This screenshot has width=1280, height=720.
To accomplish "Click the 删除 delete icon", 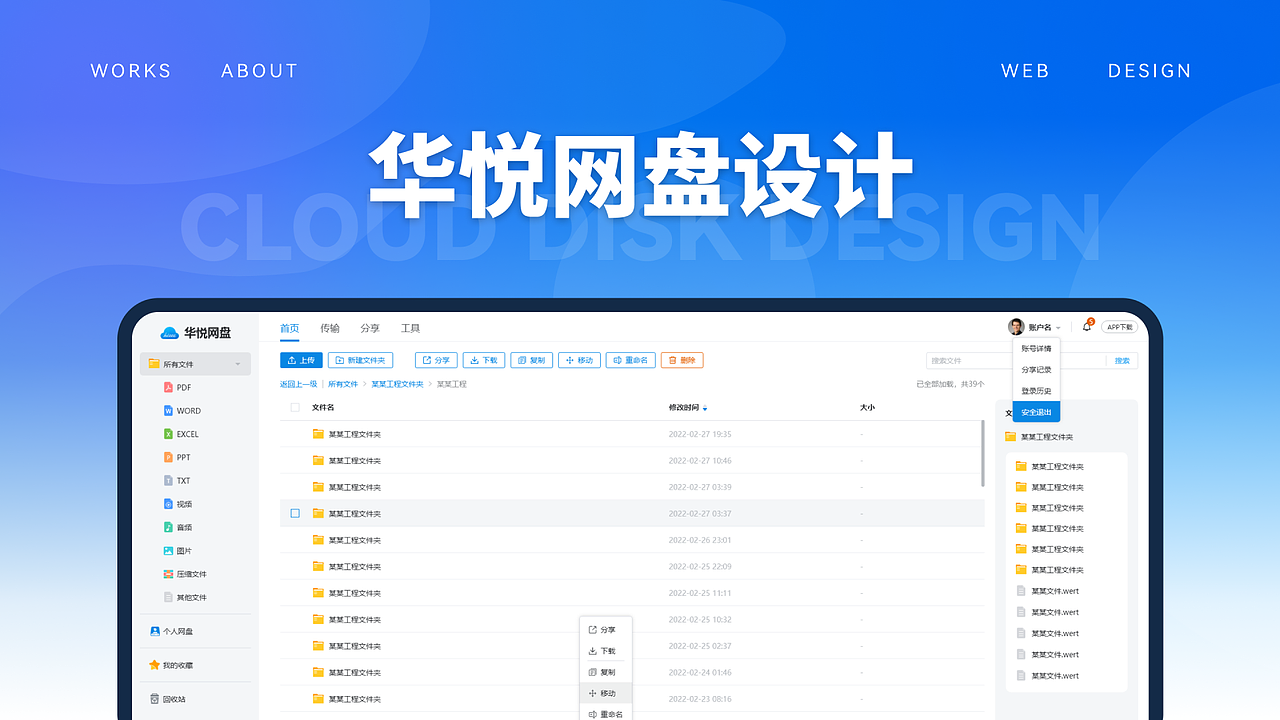I will tap(672, 359).
